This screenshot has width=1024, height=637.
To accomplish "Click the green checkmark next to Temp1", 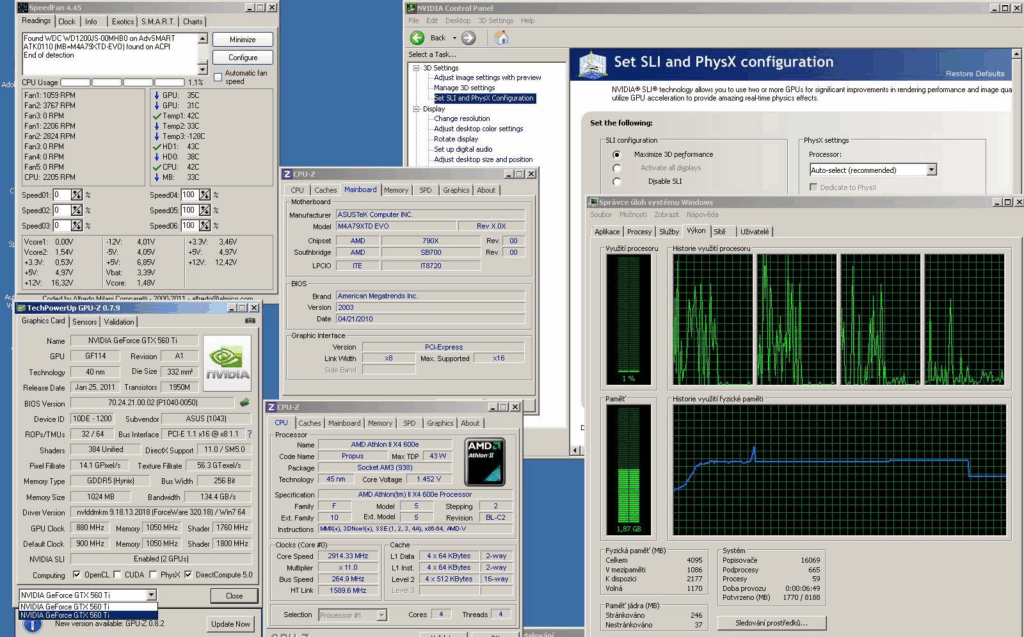I will (x=157, y=116).
